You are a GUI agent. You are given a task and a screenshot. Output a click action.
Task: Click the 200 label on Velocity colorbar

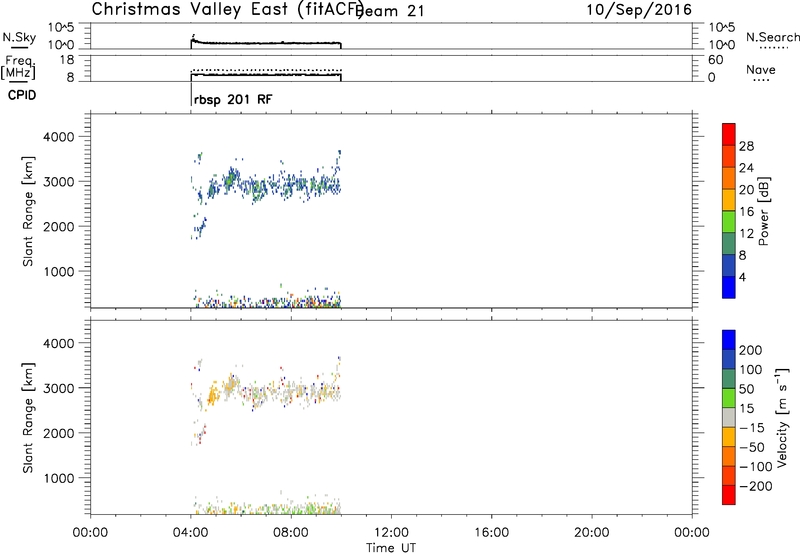[751, 350]
